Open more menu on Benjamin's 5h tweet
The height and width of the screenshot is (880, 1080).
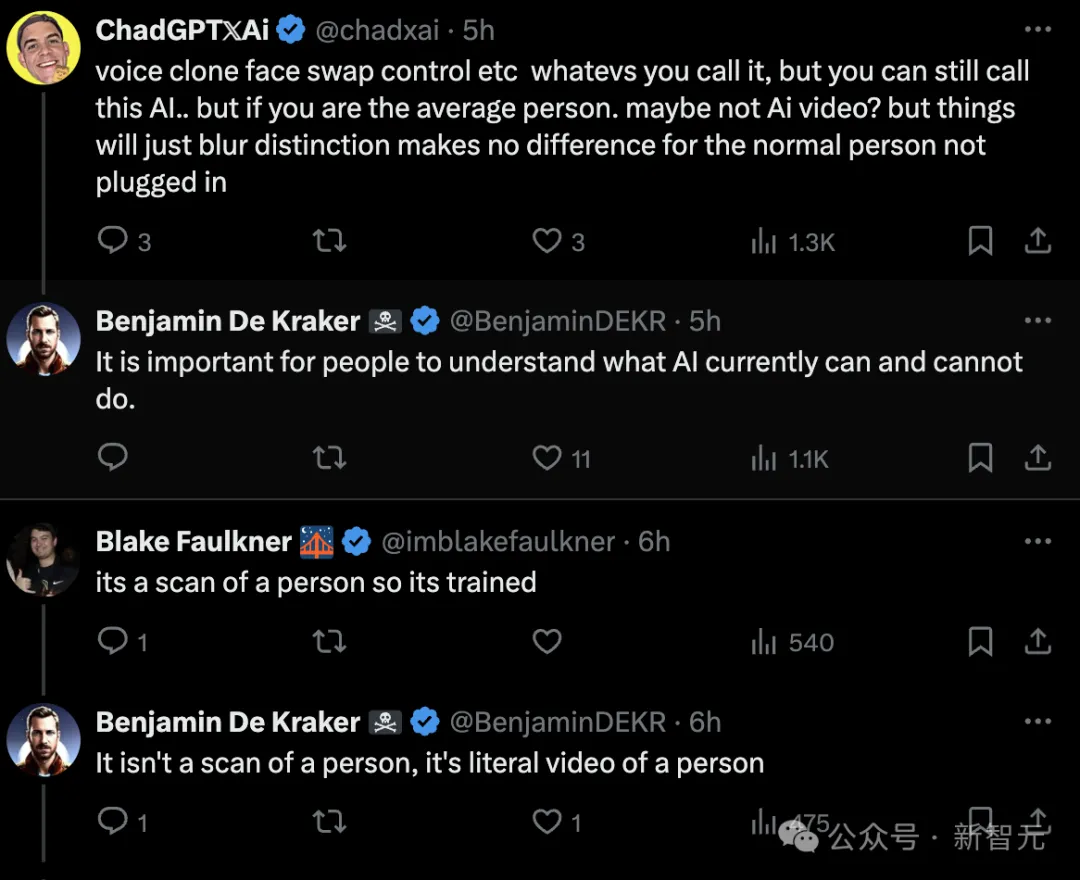[1037, 320]
